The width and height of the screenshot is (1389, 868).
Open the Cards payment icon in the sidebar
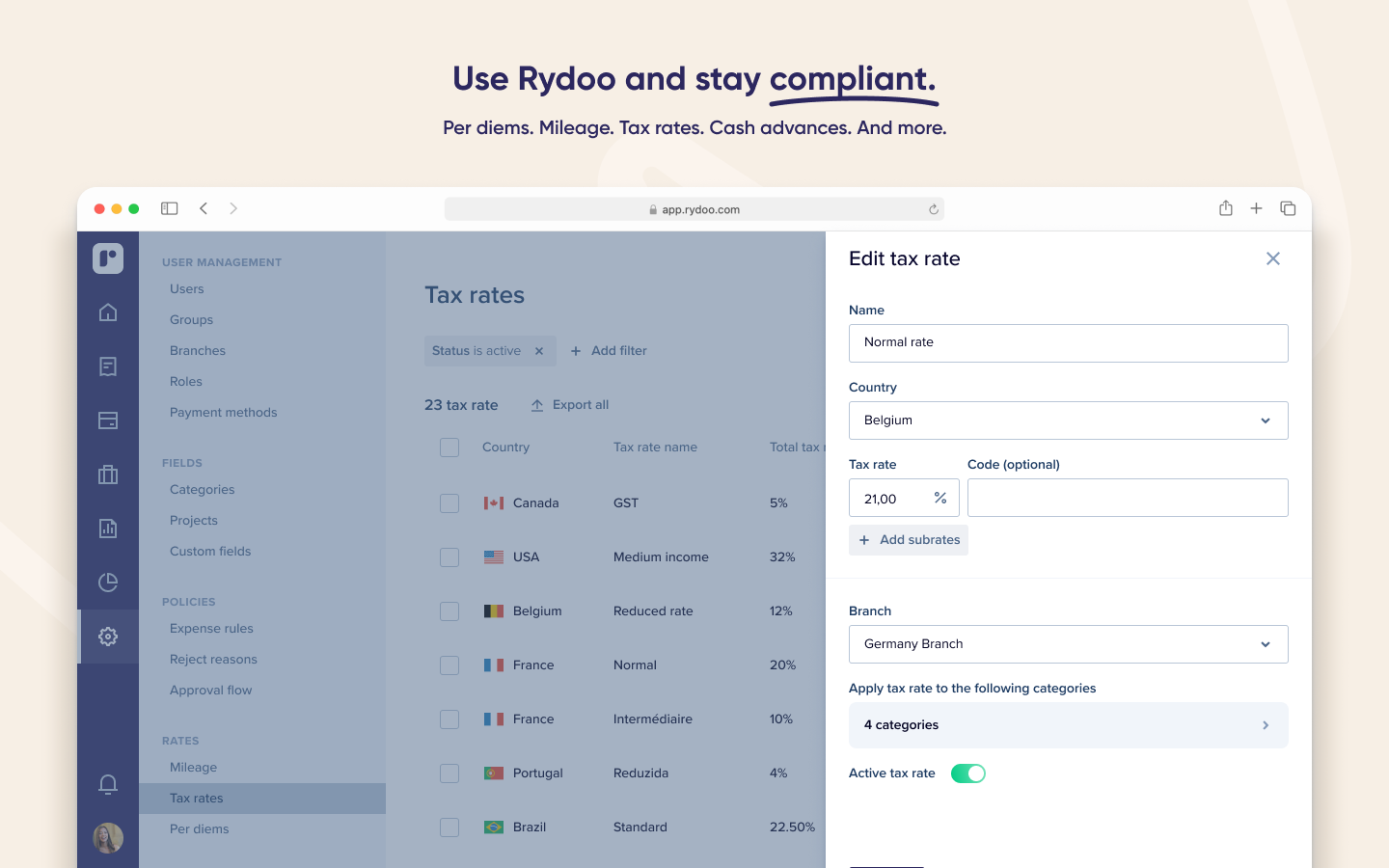coord(107,420)
